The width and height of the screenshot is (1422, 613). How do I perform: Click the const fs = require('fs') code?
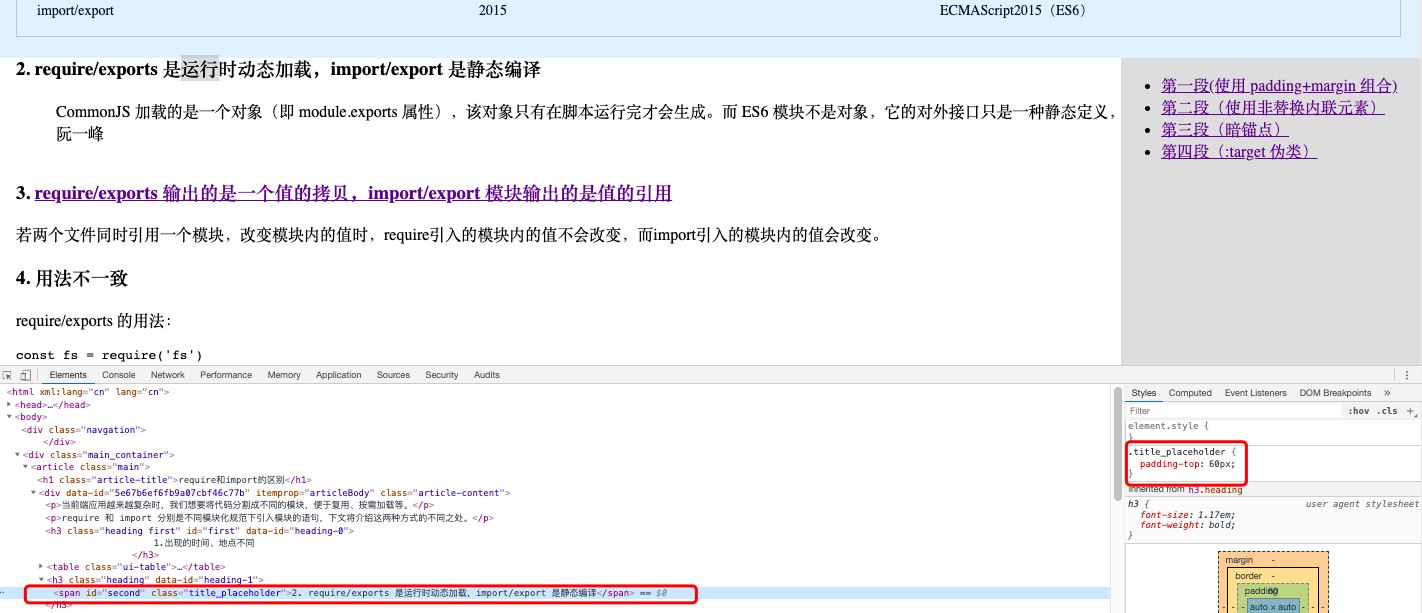pyautogui.click(x=109, y=355)
